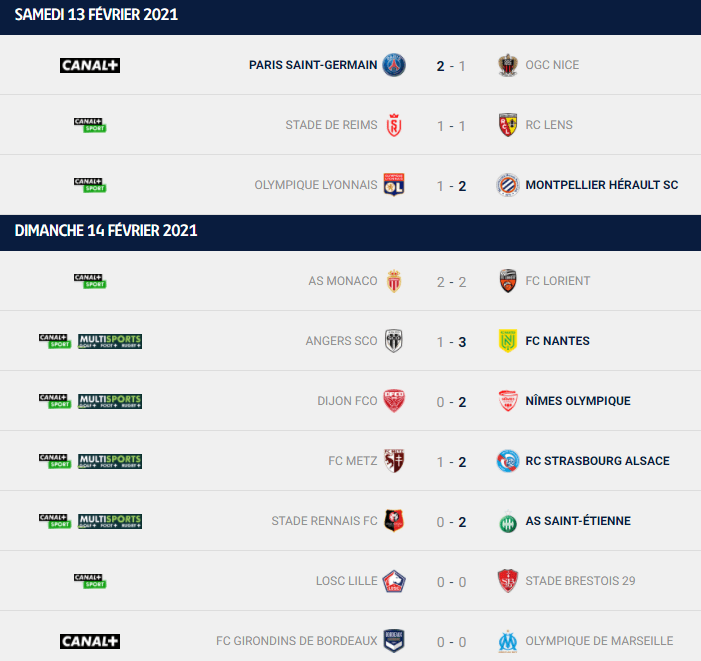Click Multisports logo on Angers SCO row
701x661 pixels.
pyautogui.click(x=110, y=341)
